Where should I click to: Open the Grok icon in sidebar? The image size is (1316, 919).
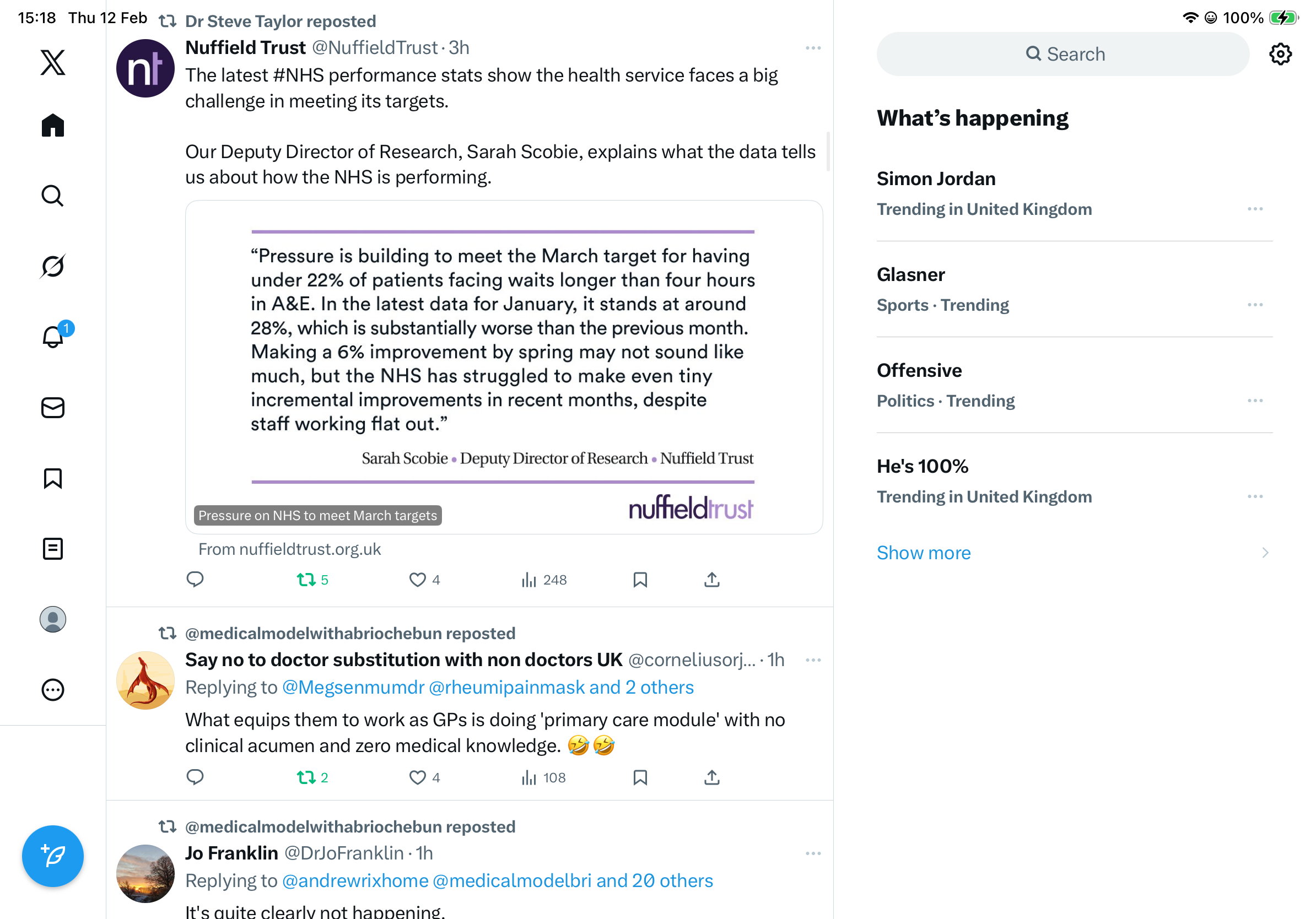click(x=53, y=267)
